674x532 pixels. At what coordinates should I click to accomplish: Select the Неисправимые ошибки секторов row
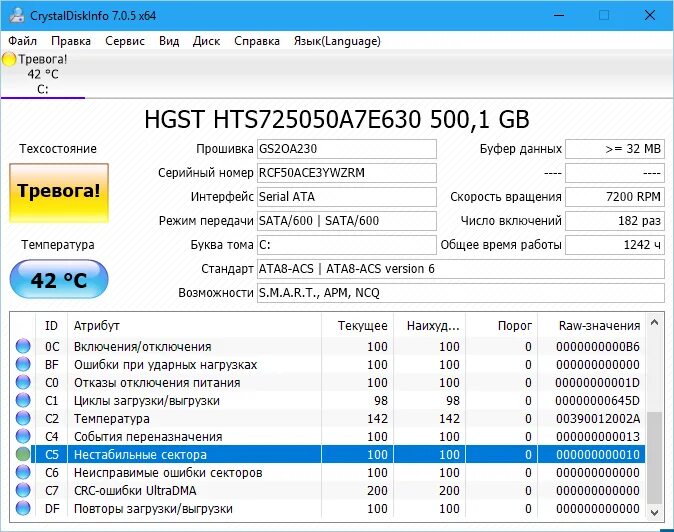pos(328,472)
